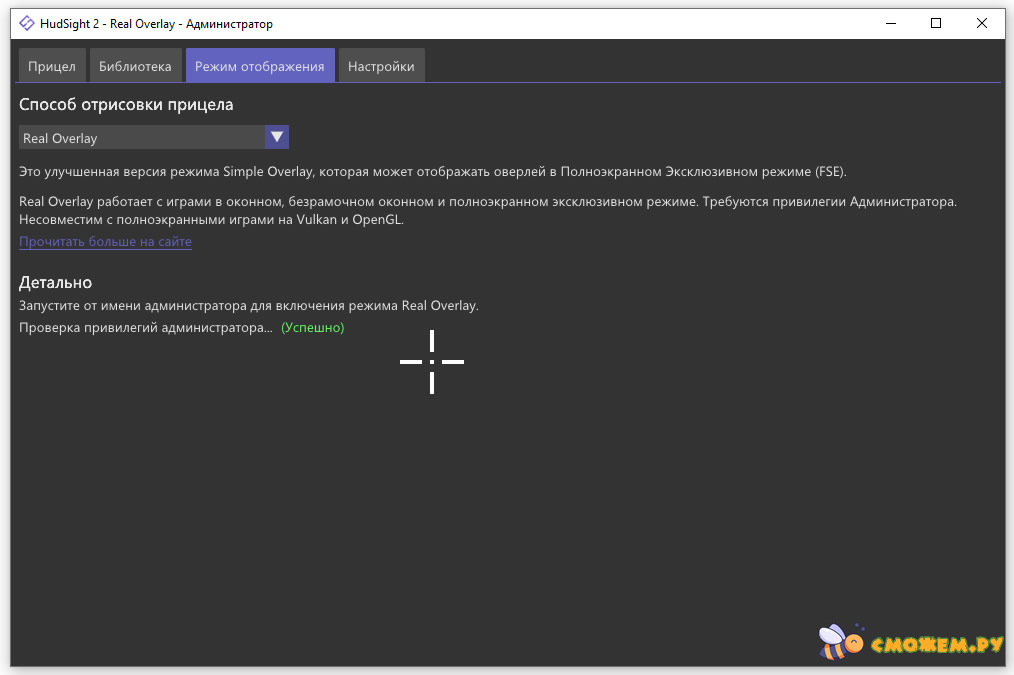Click the HudSight app icon in title bar
This screenshot has width=1014, height=675.
(x=27, y=23)
